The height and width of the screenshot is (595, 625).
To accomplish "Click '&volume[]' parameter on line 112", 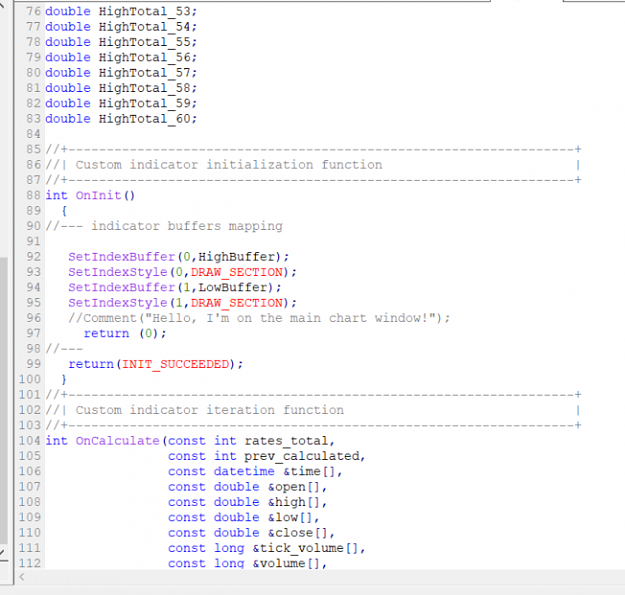I will [x=286, y=564].
